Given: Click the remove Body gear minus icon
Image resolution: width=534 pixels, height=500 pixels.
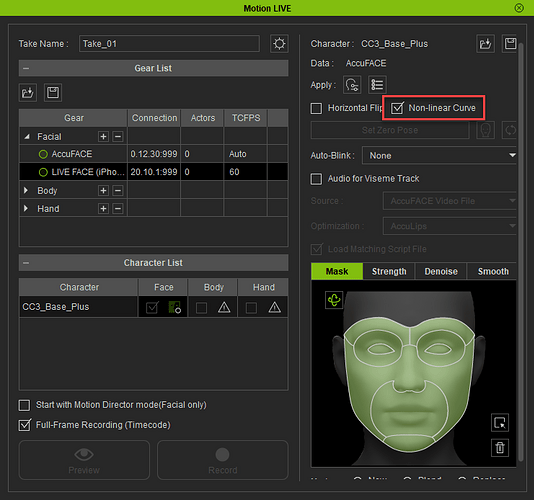Looking at the screenshot, I should point(117,190).
